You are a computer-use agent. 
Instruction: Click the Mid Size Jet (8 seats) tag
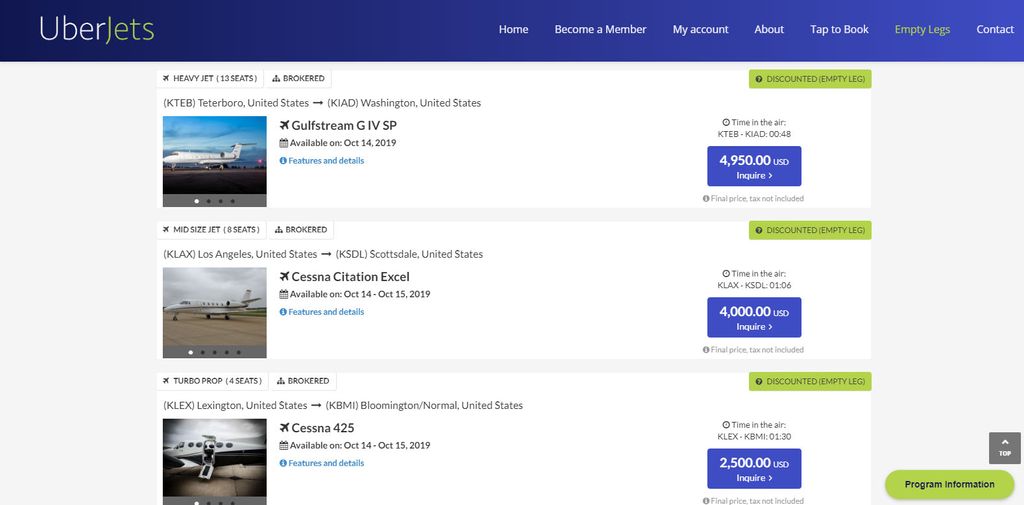(212, 230)
